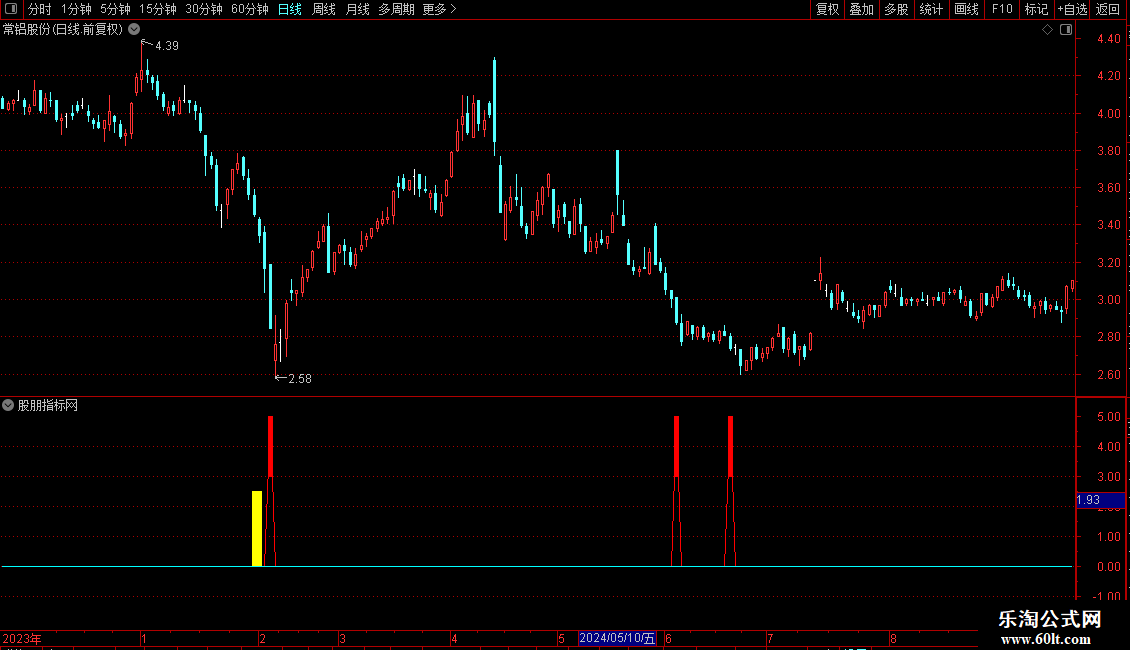The image size is (1130, 650).
Task: Click month 8 label on time axis
Action: tap(893, 639)
